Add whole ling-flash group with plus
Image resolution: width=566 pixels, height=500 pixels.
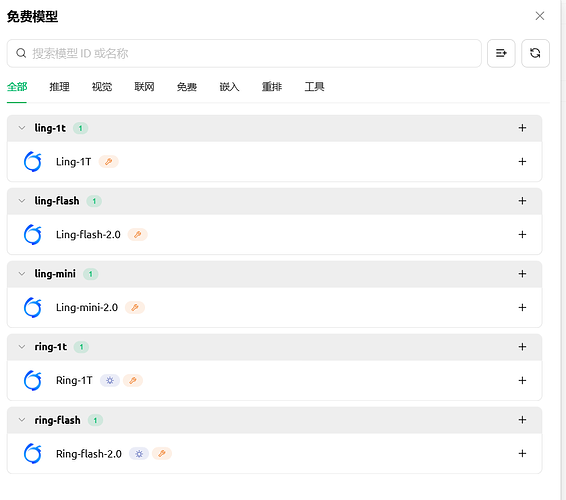coord(522,201)
